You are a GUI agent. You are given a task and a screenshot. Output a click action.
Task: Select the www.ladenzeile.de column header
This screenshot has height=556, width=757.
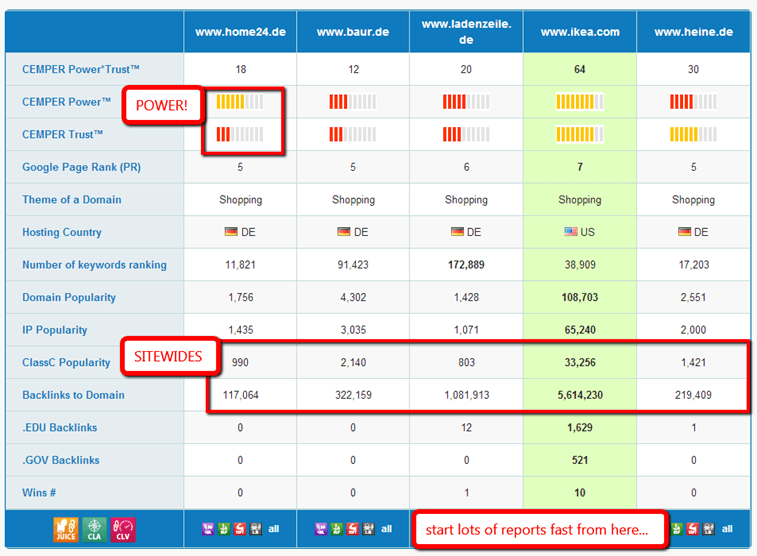click(x=466, y=32)
